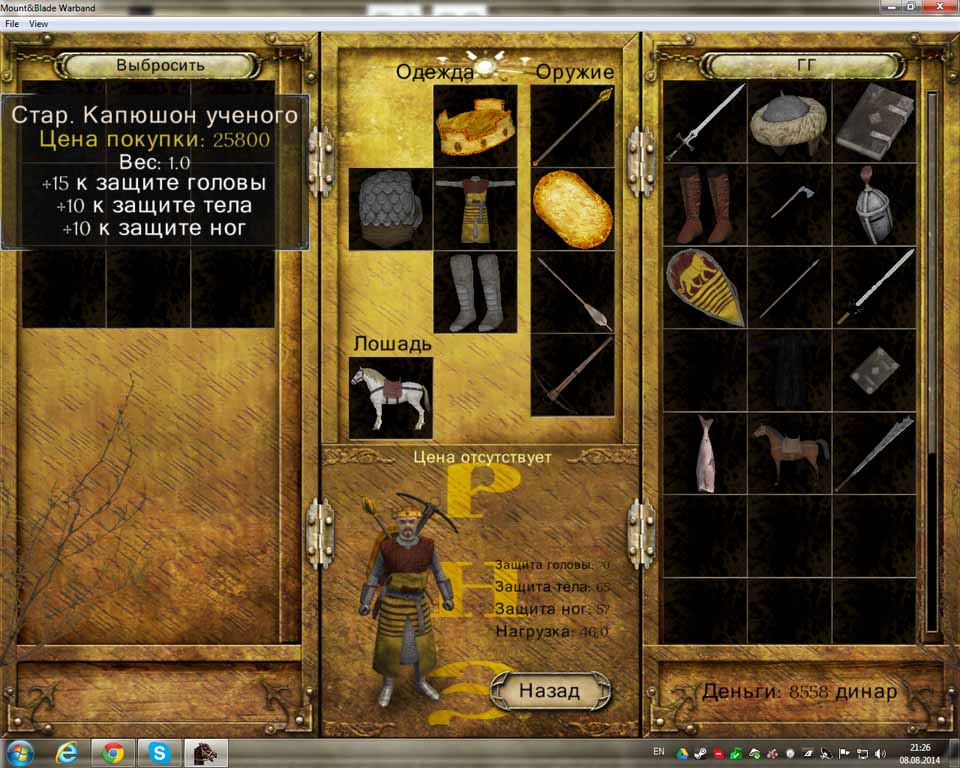Open the File menu
The width and height of the screenshot is (960, 768).
coord(12,23)
